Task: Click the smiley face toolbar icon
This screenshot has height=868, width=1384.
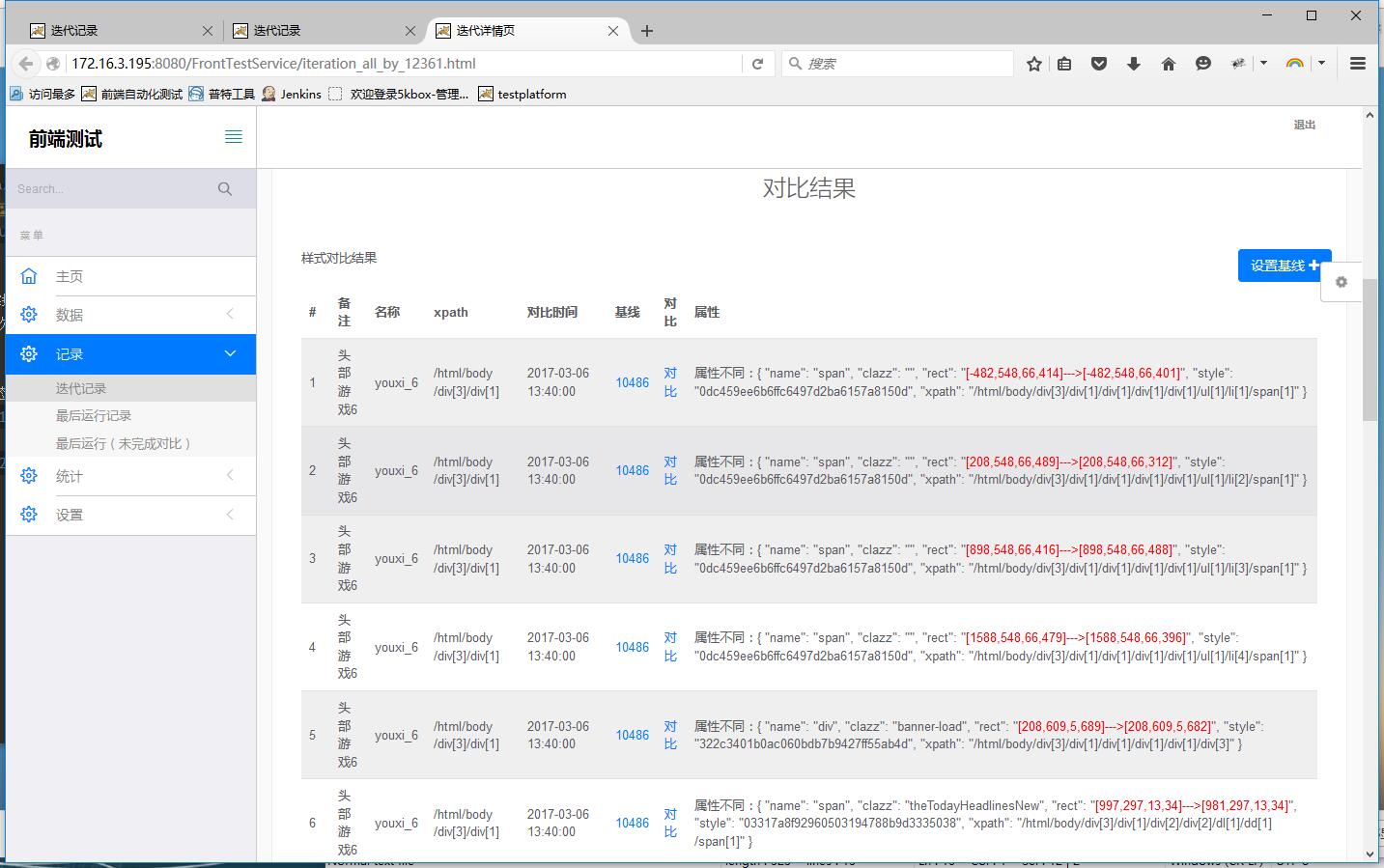Action: [x=1203, y=64]
